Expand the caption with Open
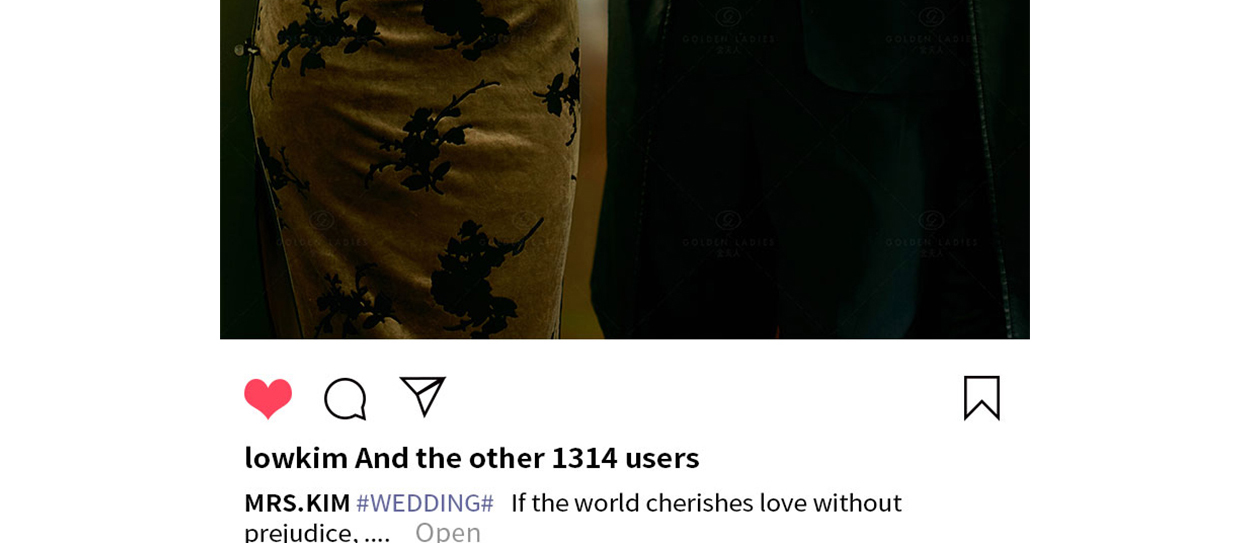1250x543 pixels. [448, 532]
